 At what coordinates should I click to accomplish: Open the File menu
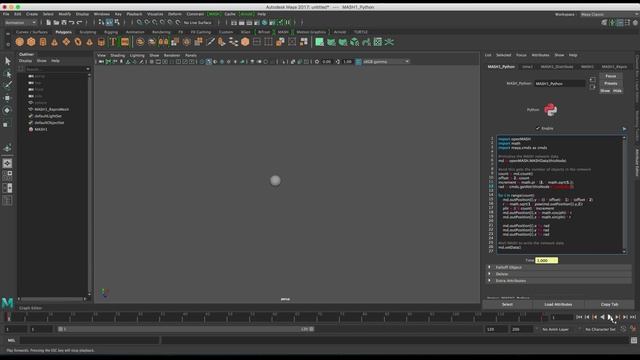coord(6,14)
